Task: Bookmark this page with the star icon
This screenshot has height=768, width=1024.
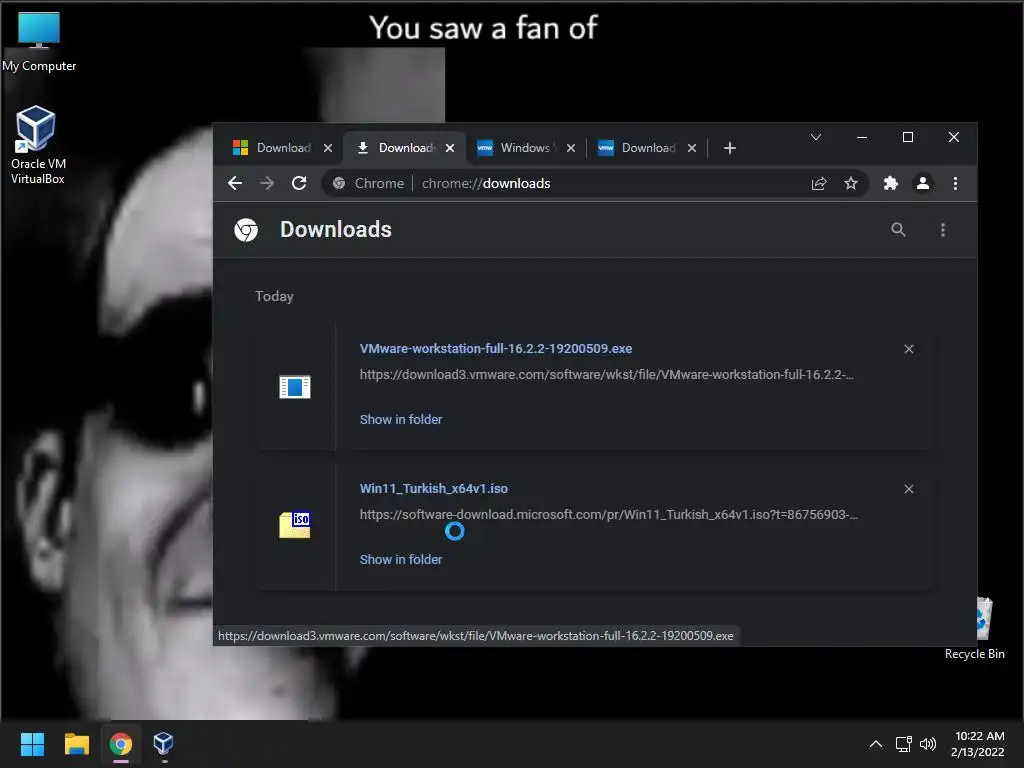Action: tap(850, 184)
